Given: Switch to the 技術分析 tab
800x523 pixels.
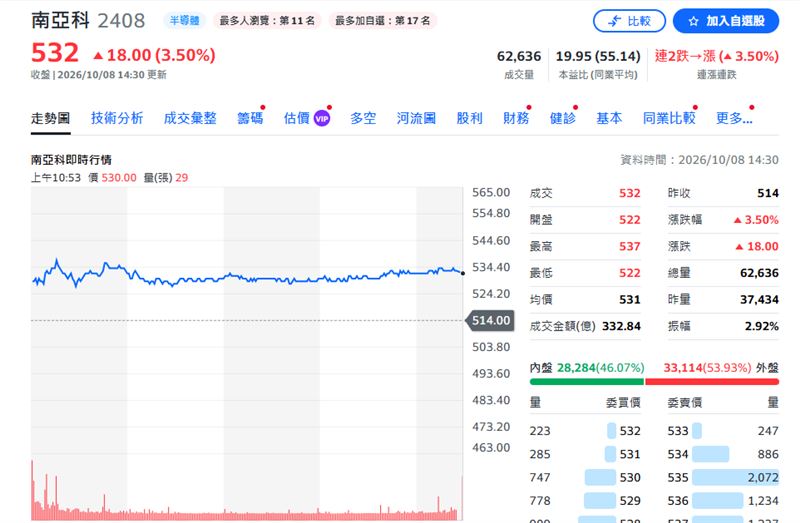Looking at the screenshot, I should coord(117,118).
